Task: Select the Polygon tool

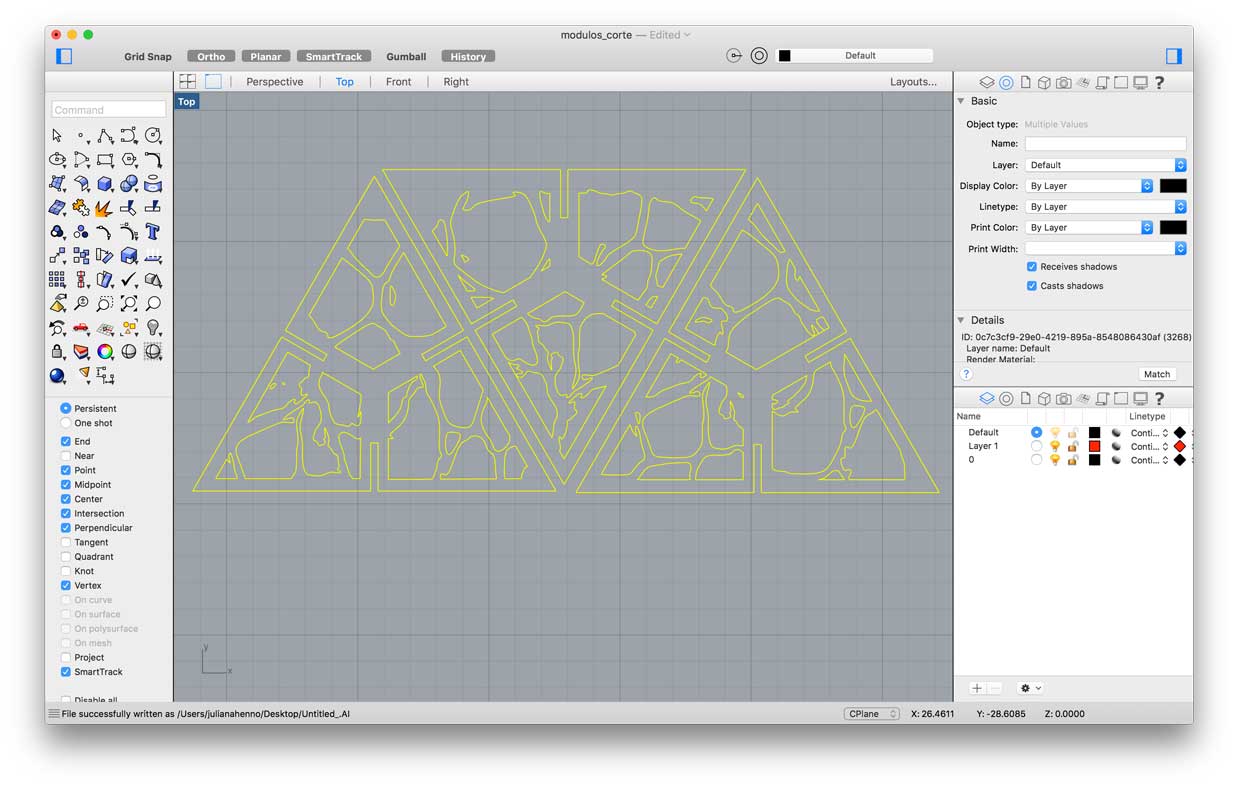Action: pos(129,159)
